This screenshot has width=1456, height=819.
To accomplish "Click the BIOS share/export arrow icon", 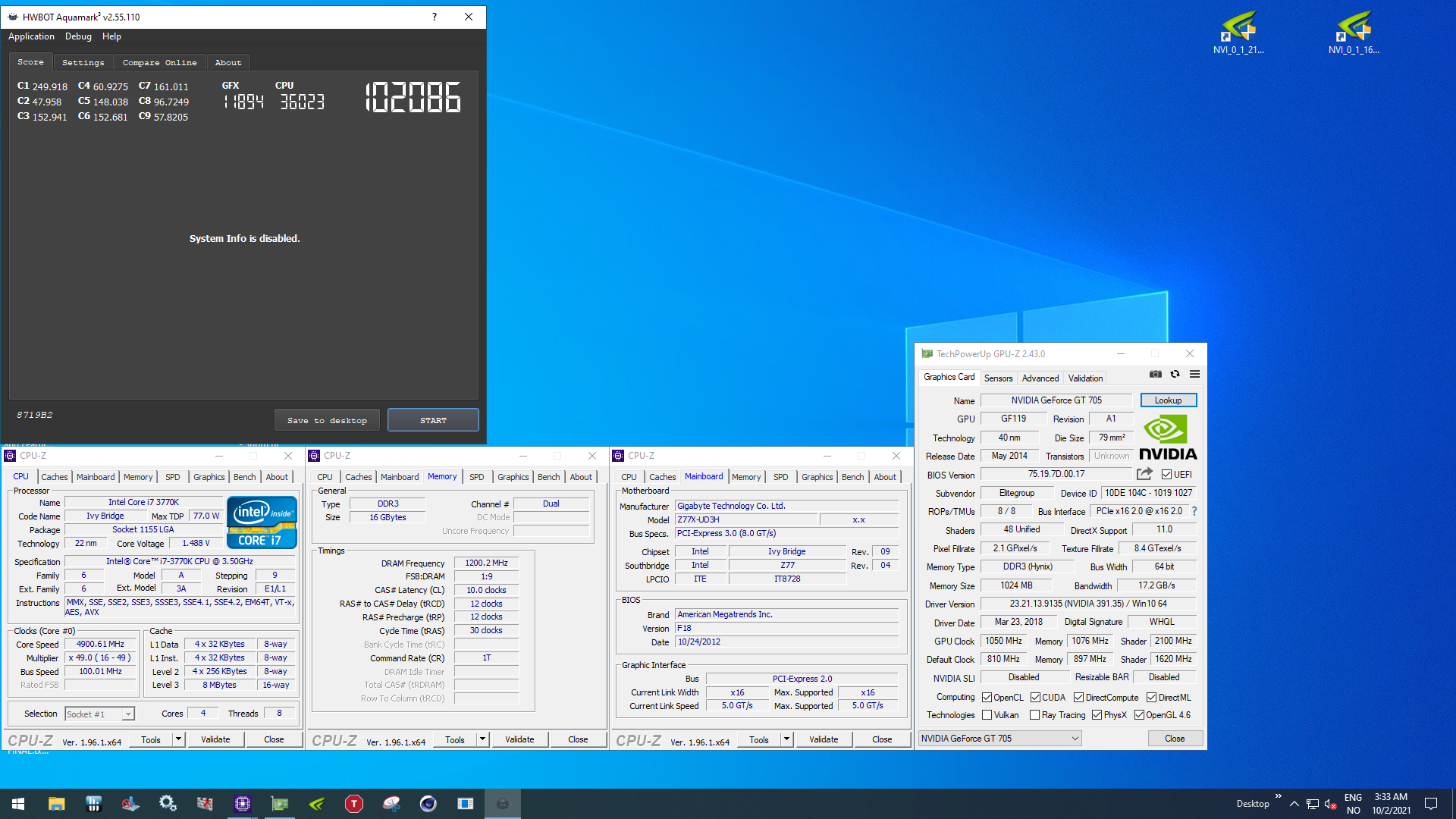I will click(x=1144, y=475).
